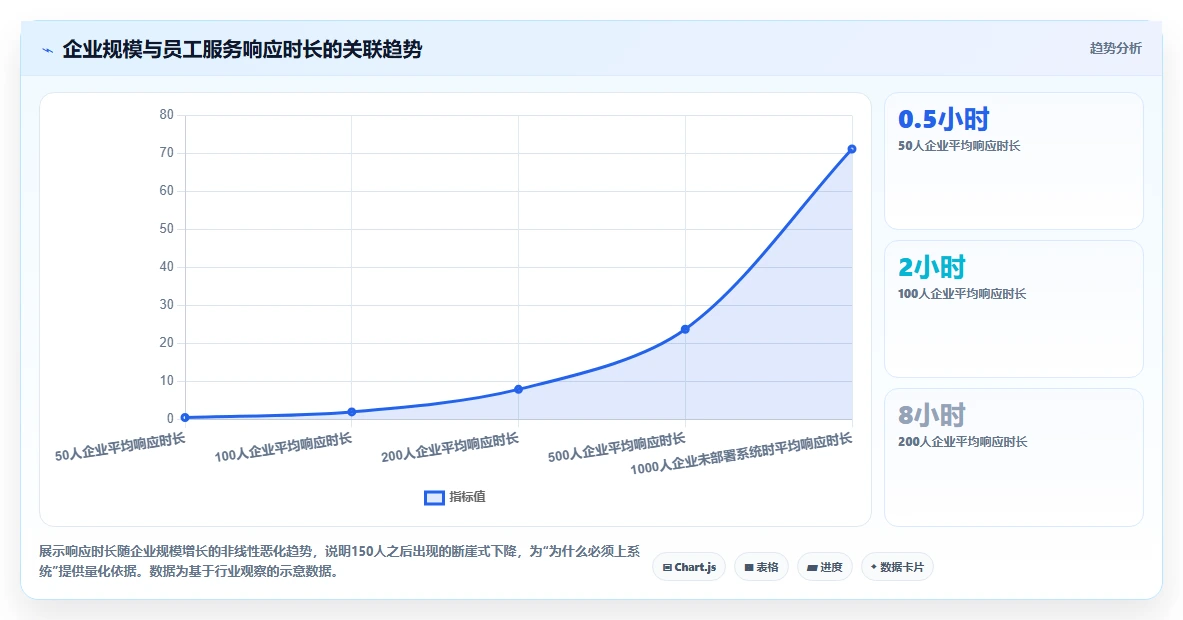Click x-axis label 200人企业平均响应时长
Viewport: 1183px width, 620px height.
450,447
